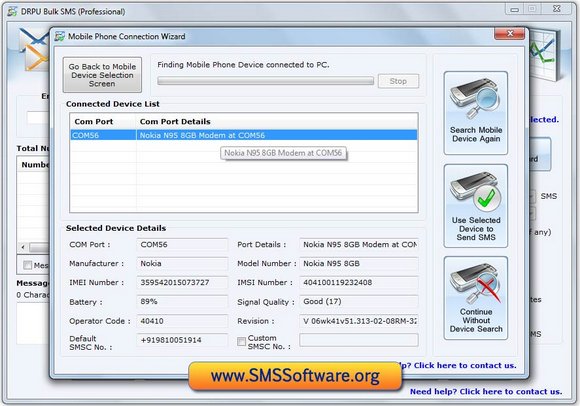Click Nokia N95 8GB Modem at COM6 cell
The width and height of the screenshot is (580, 406).
[277, 135]
